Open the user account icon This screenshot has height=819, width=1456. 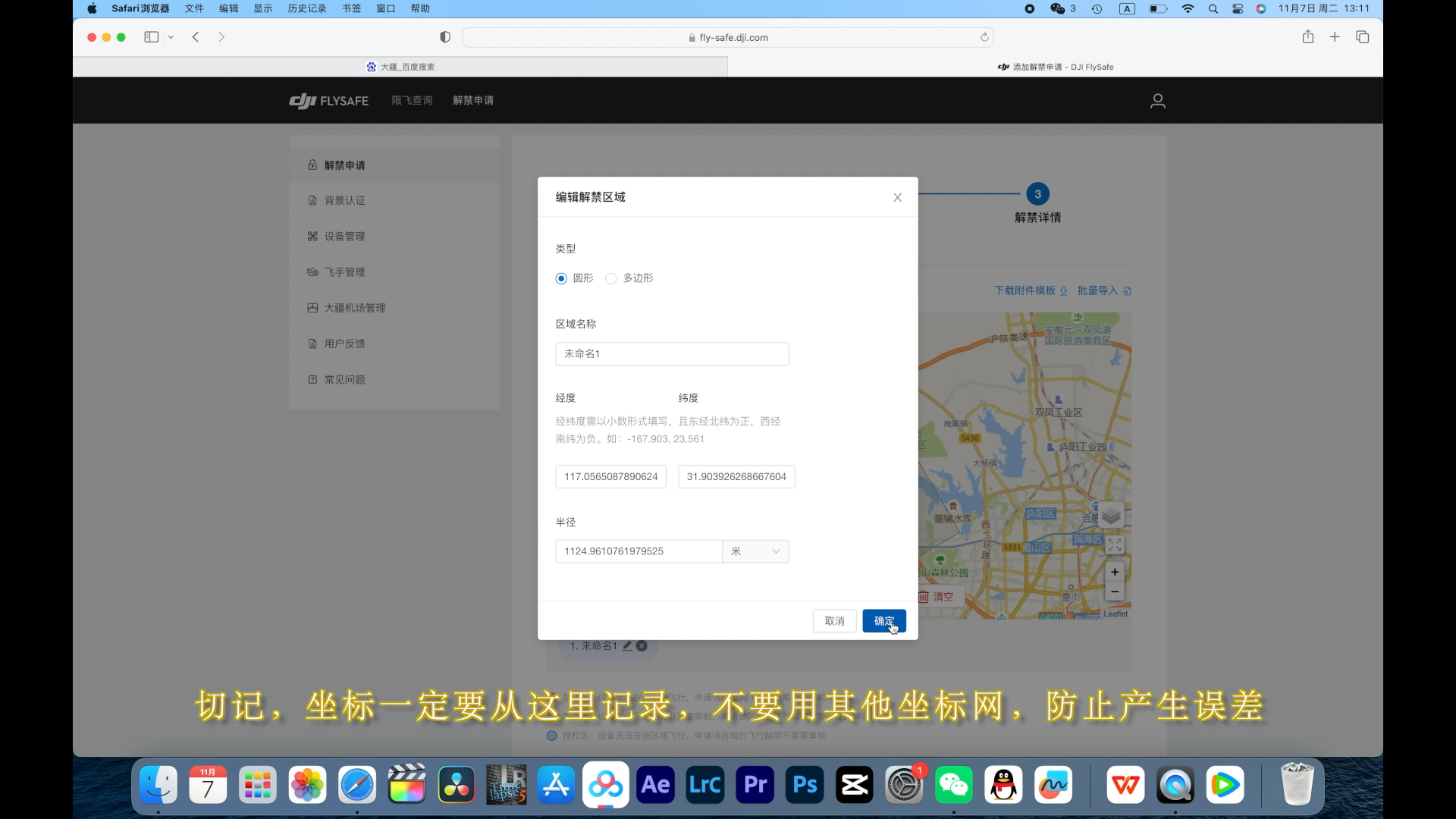coord(1157,101)
